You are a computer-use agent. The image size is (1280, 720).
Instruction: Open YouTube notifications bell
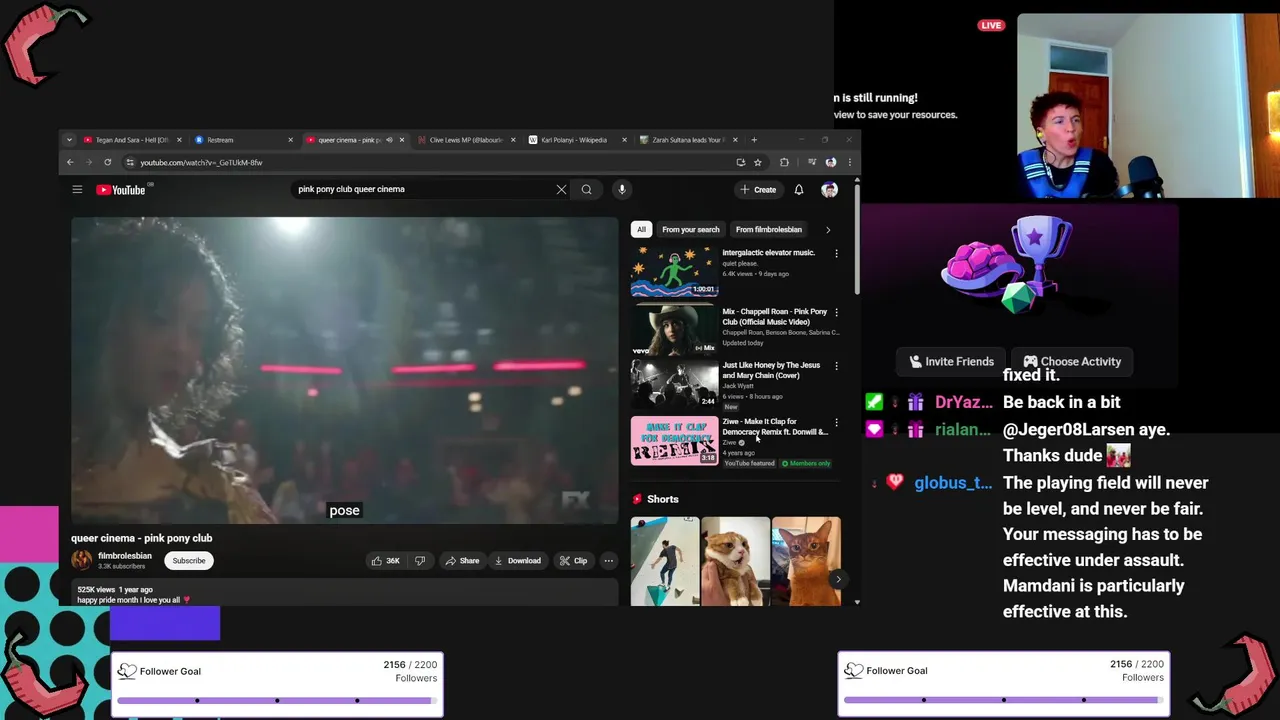coord(799,189)
